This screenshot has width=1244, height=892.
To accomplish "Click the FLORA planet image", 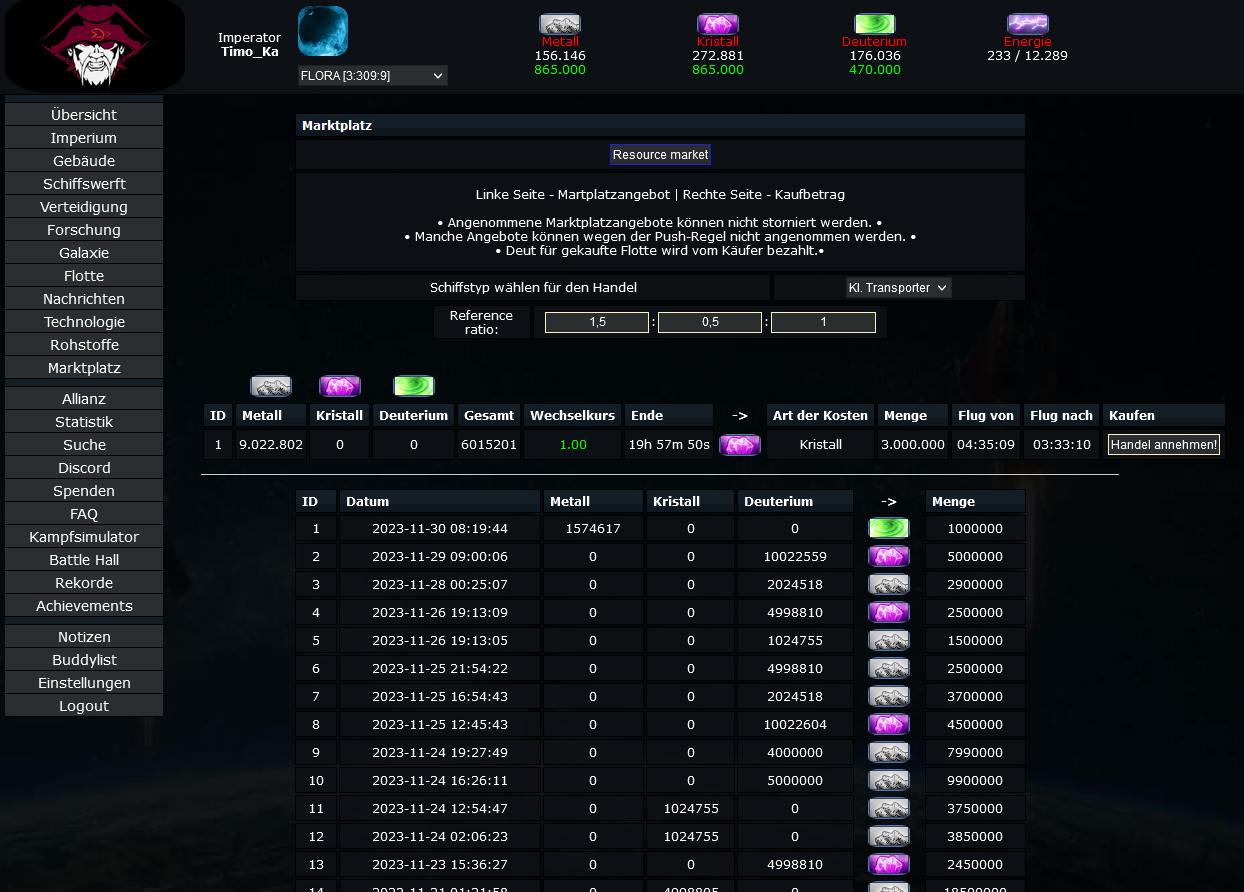I will [x=323, y=32].
